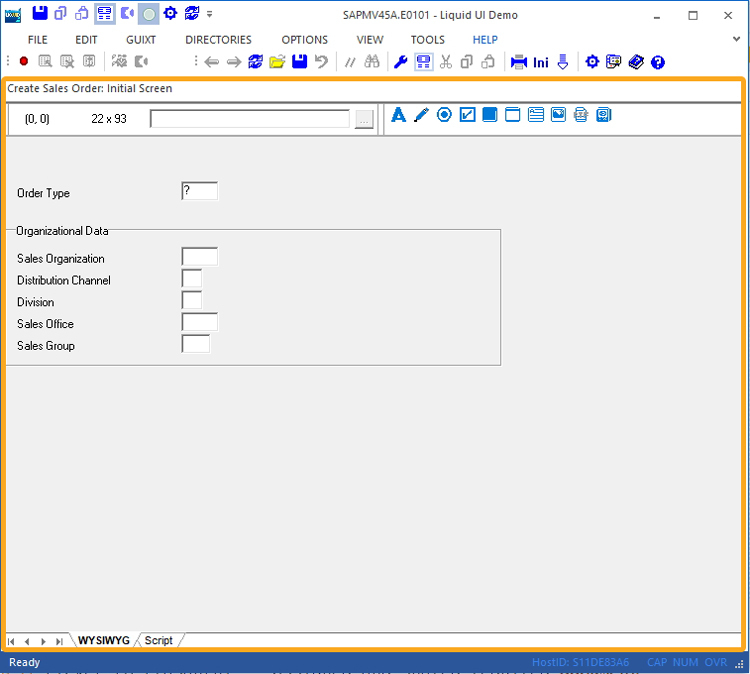The height and width of the screenshot is (674, 750).
Task: Expand the quick access toolbar dropdown arrow
Action: (x=210, y=14)
